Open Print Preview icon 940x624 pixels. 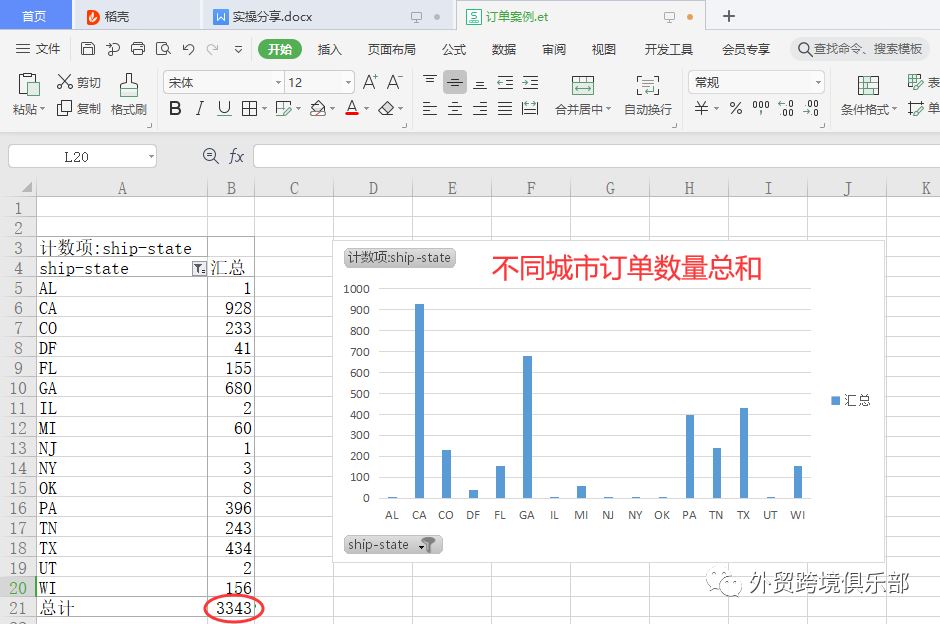[163, 49]
